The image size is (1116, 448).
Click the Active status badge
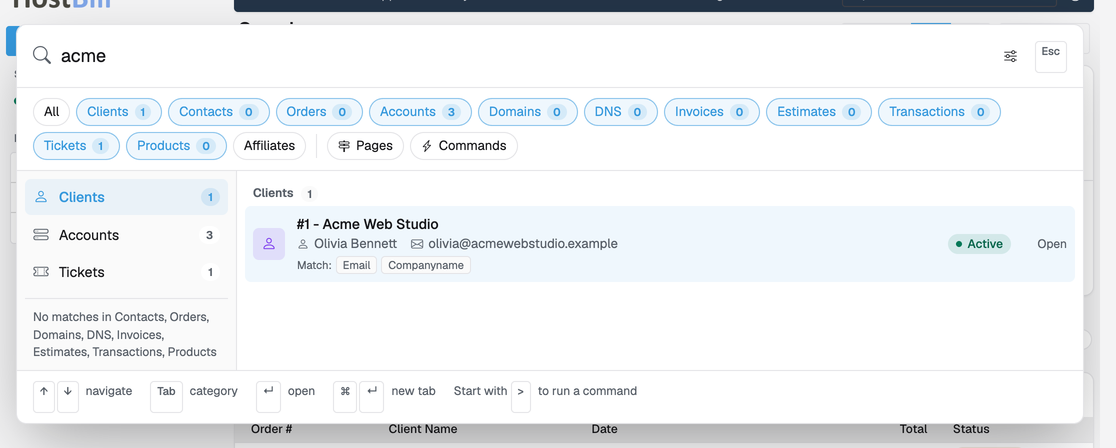pyautogui.click(x=979, y=244)
